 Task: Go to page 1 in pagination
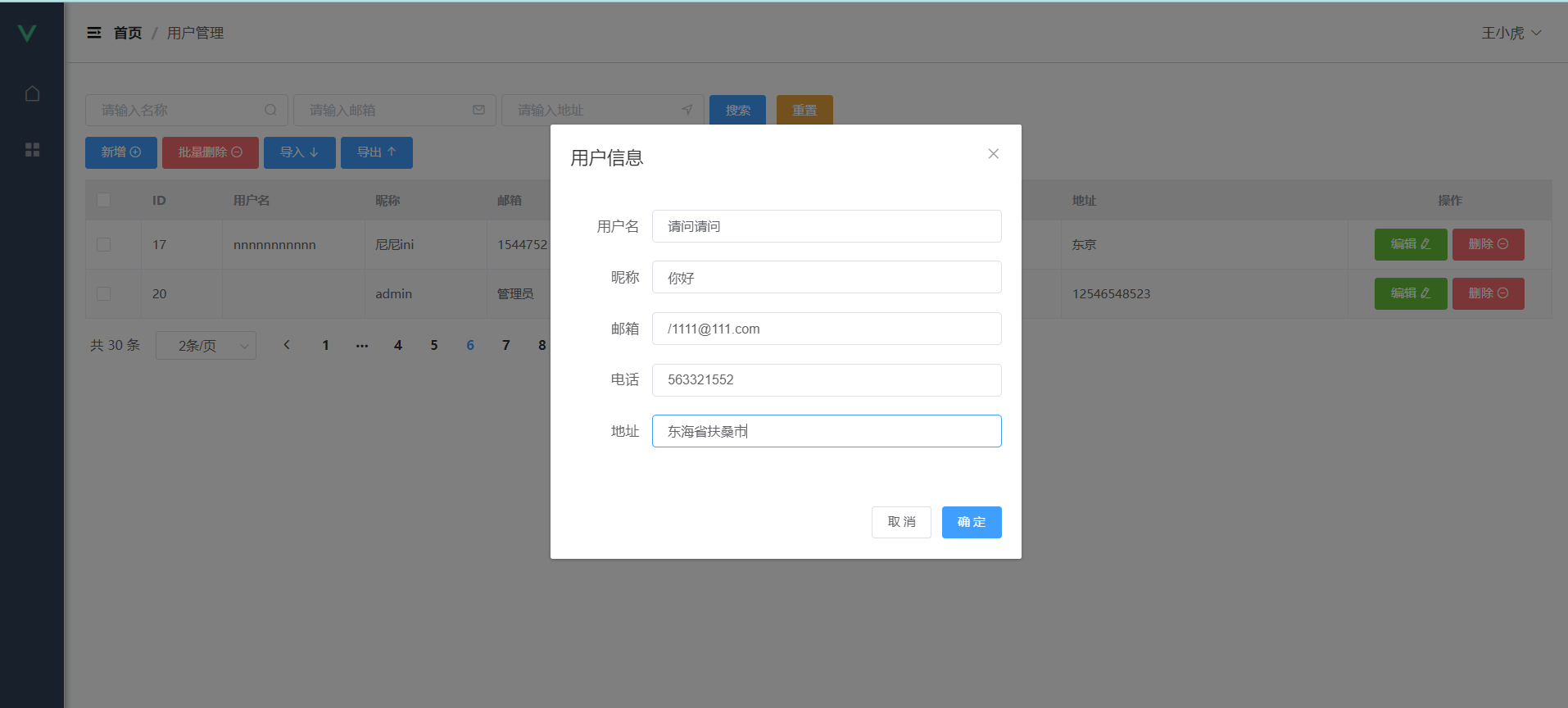[x=326, y=345]
